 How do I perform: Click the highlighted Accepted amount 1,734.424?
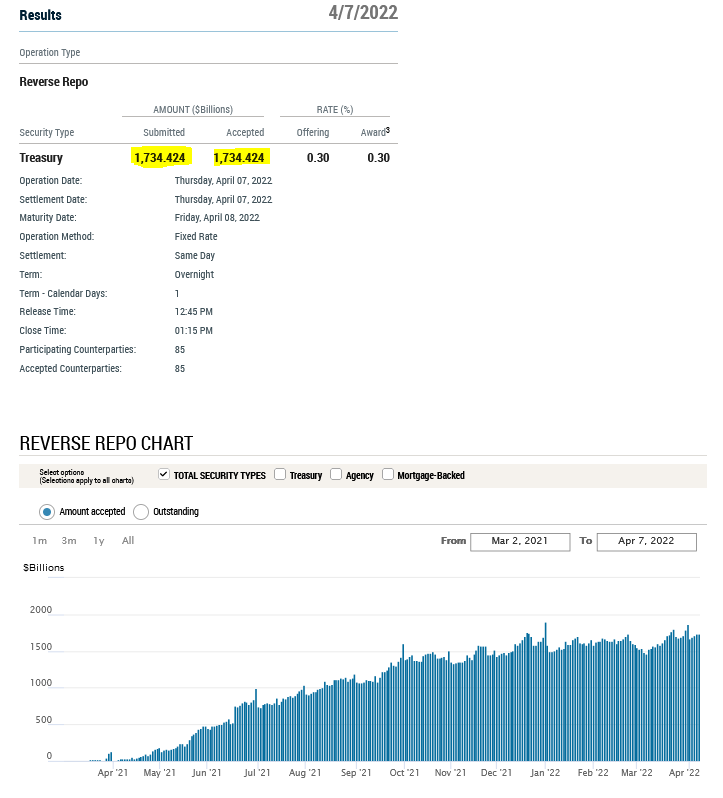[x=239, y=158]
